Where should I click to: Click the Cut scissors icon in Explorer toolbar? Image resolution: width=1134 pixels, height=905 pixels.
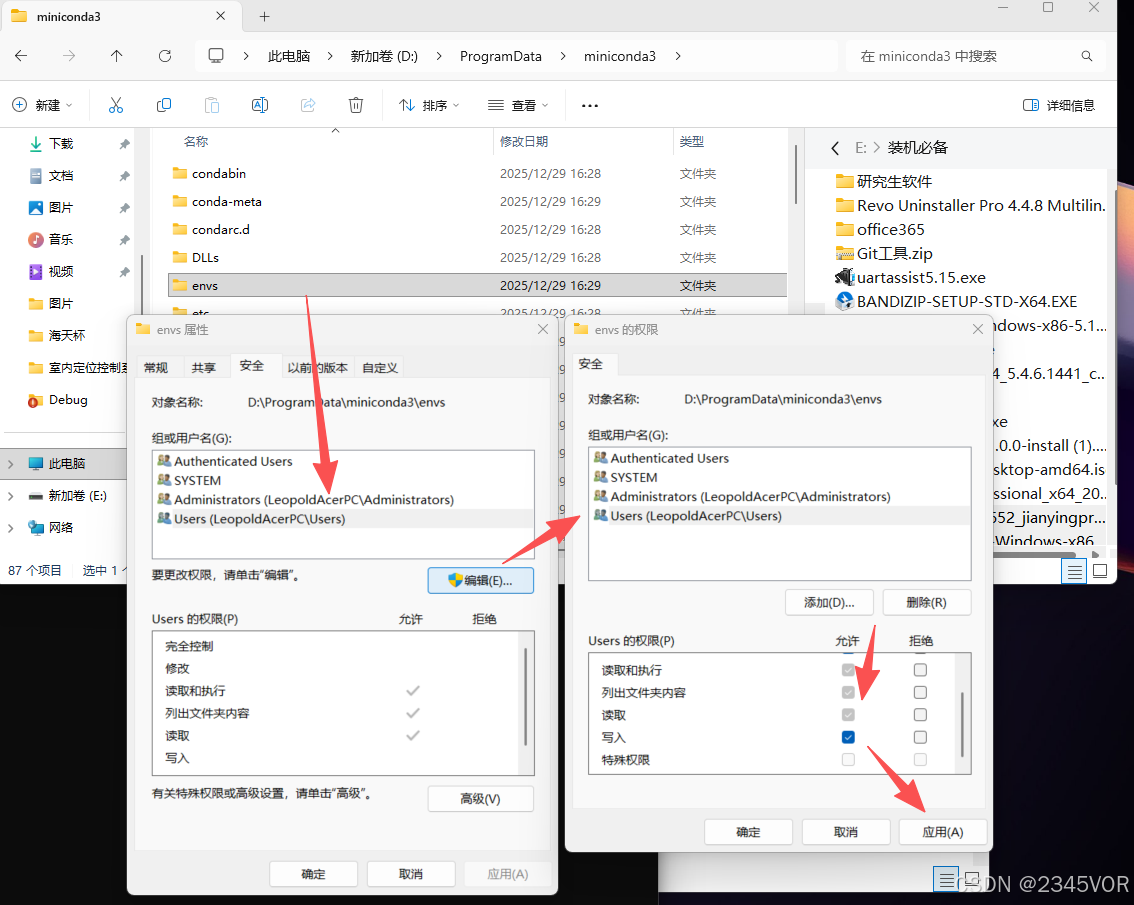pos(116,106)
